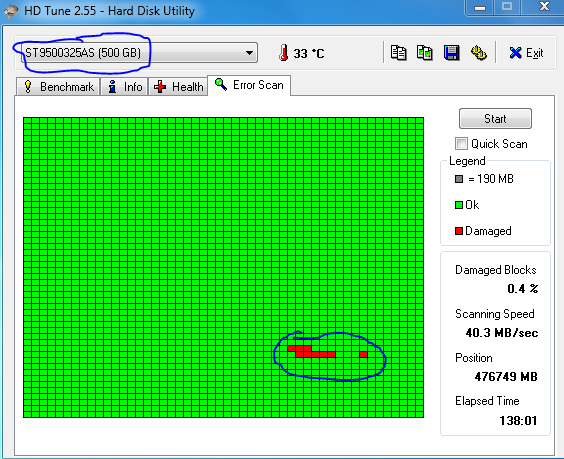Click the green Ok legend swatch
Viewport: 564px width, 459px height.
click(459, 205)
